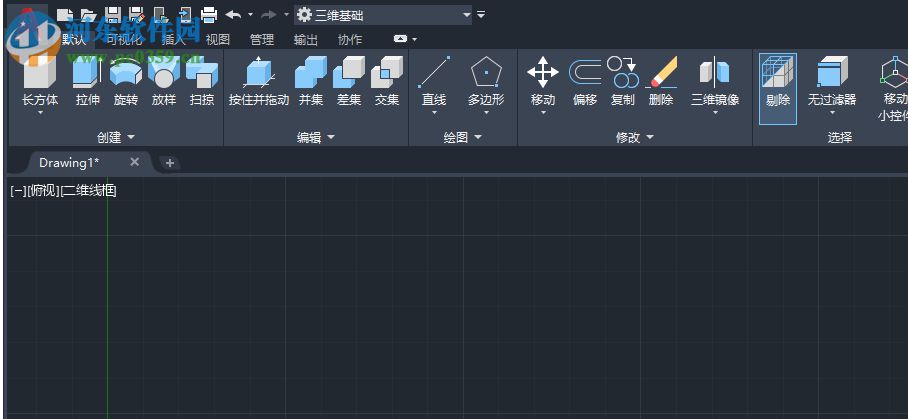
Task: Close the Drawing1* tab
Action: click(x=134, y=162)
